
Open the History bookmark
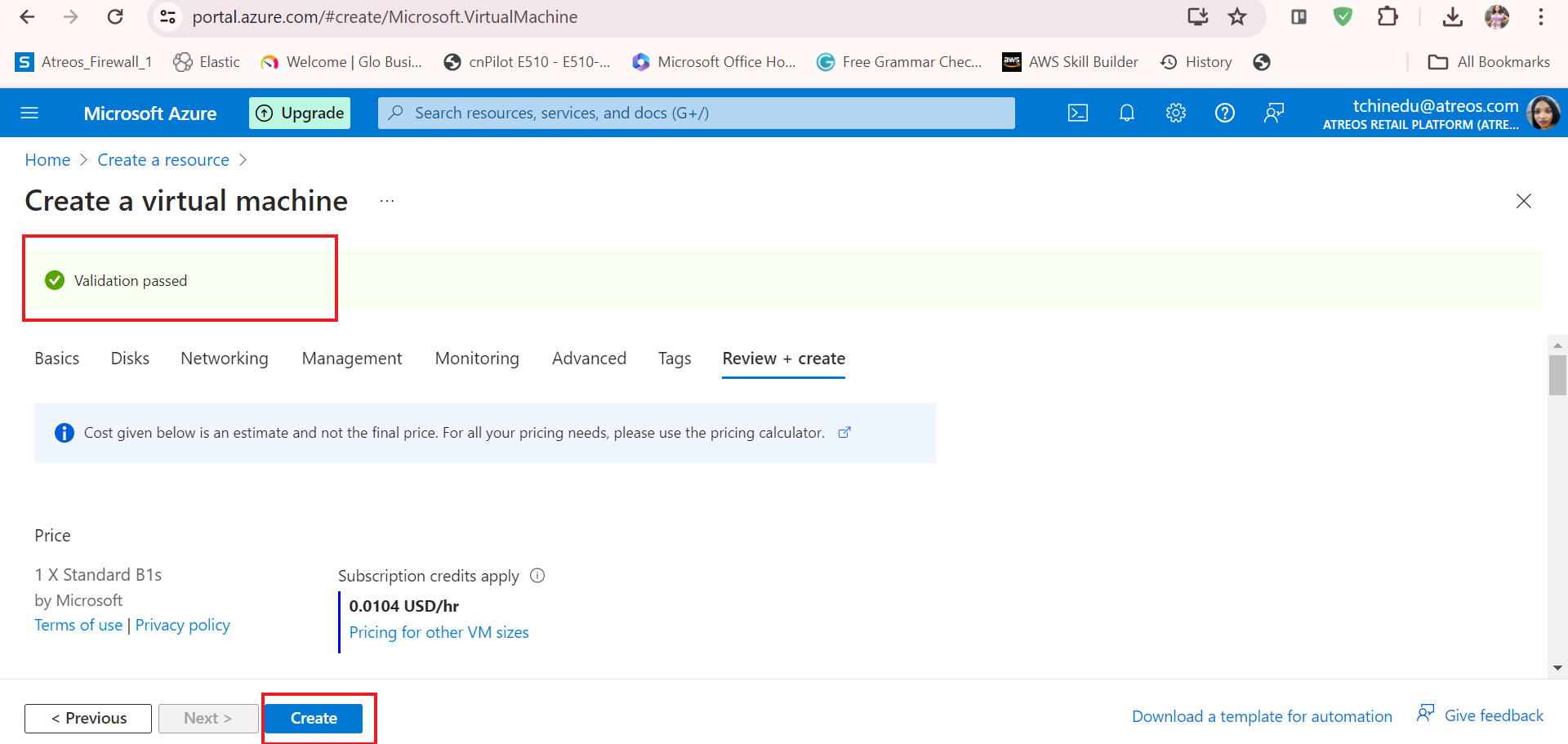tap(1196, 62)
